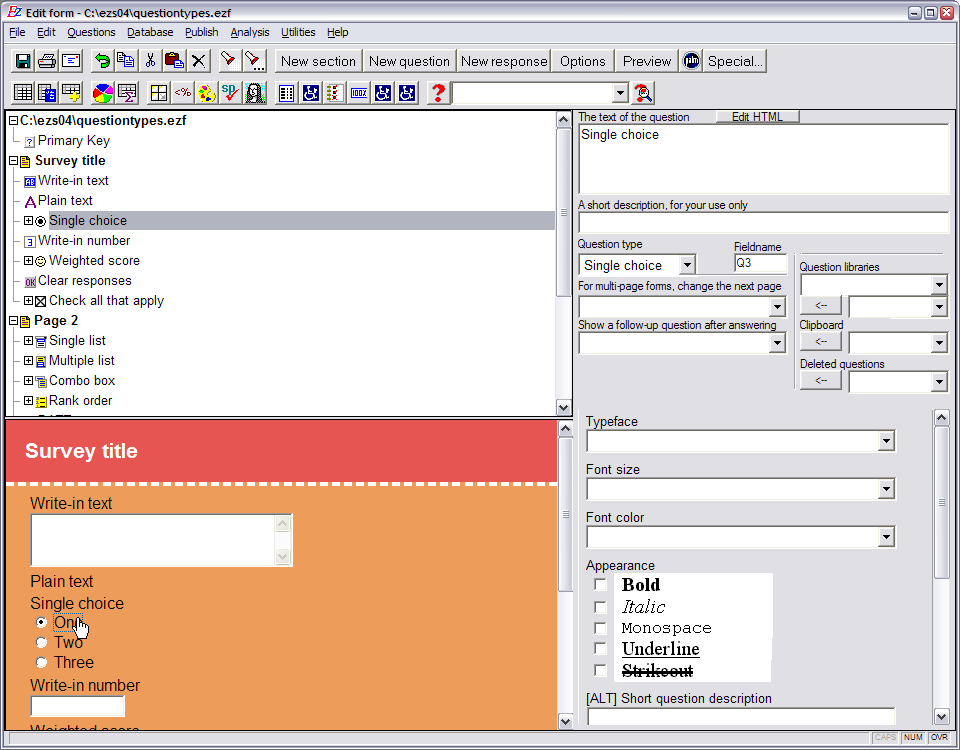Click the pie chart analysis icon
The height and width of the screenshot is (750, 960).
click(x=102, y=93)
